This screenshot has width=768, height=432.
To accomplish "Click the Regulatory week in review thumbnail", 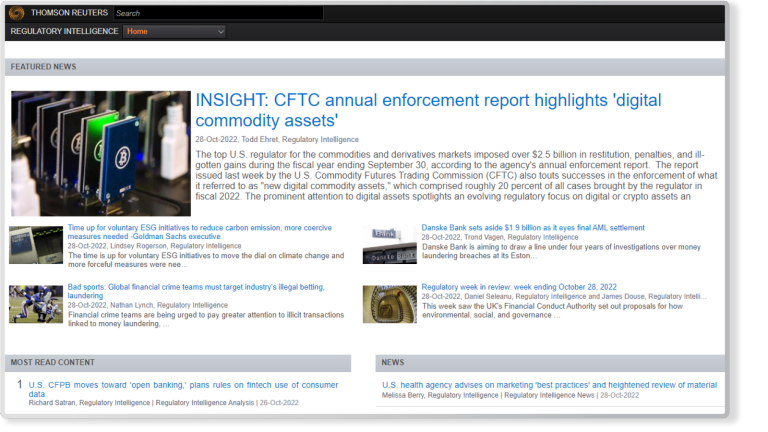I will 389,304.
